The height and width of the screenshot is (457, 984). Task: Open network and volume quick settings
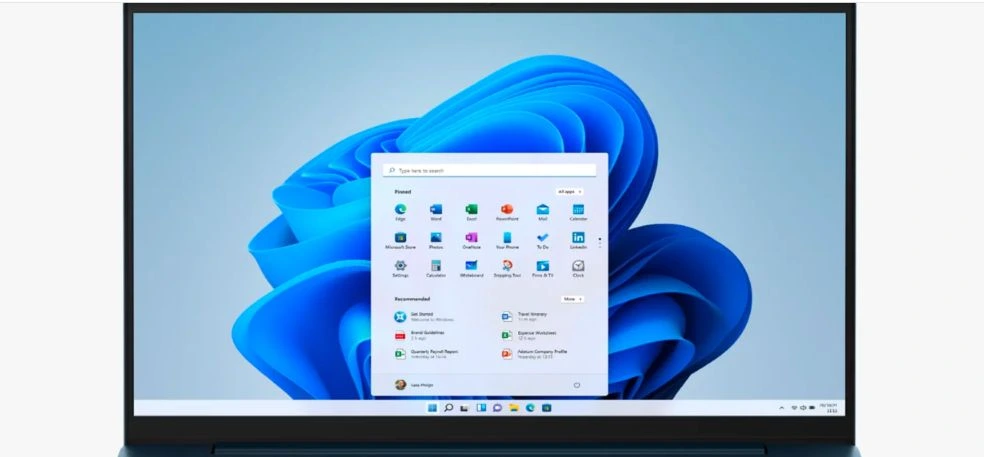(803, 408)
